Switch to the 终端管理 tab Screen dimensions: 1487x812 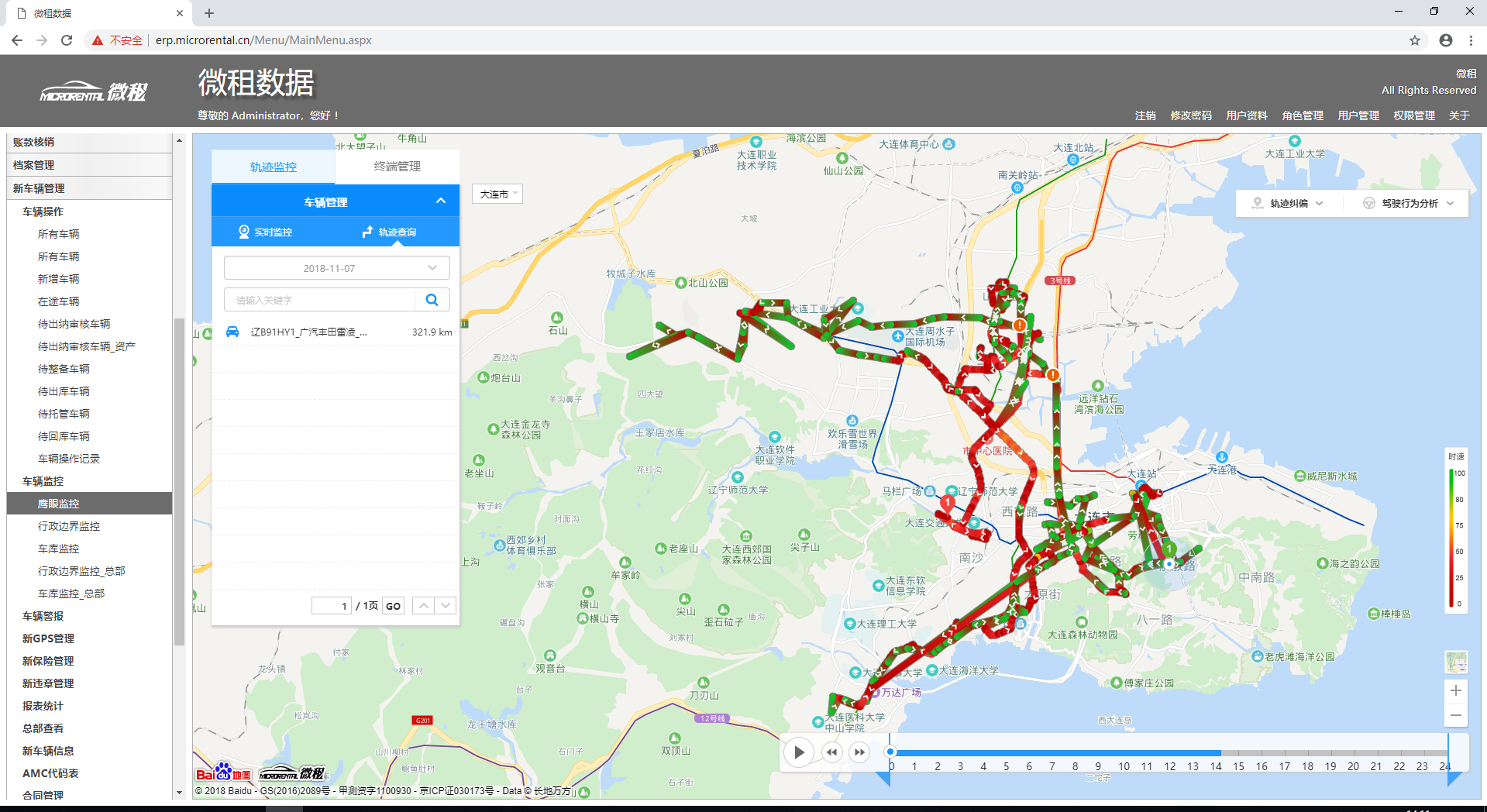point(397,167)
